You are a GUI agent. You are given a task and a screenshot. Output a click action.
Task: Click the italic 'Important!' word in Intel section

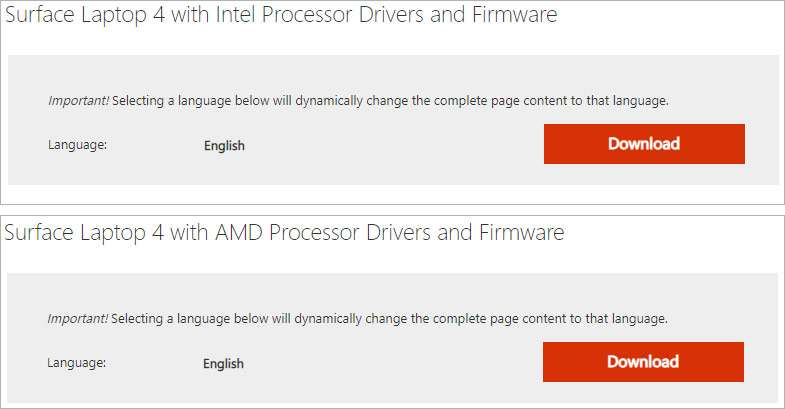[x=78, y=102]
